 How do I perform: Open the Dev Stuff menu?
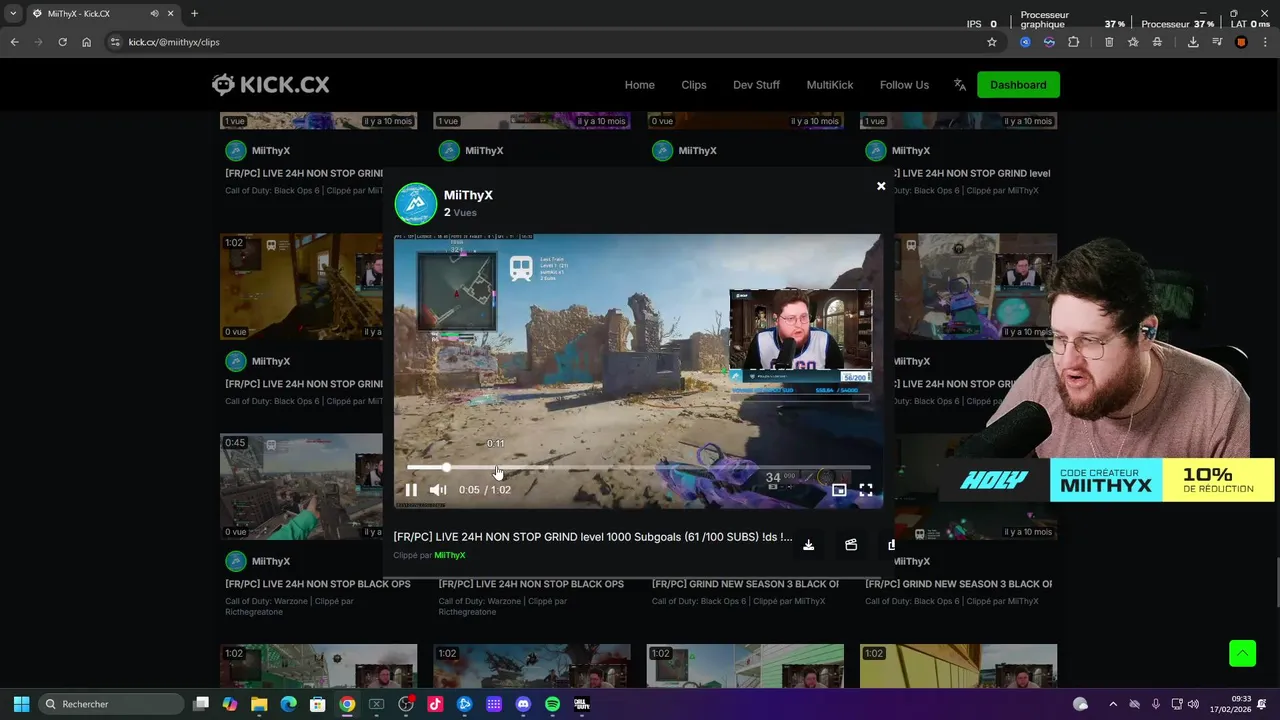click(756, 85)
